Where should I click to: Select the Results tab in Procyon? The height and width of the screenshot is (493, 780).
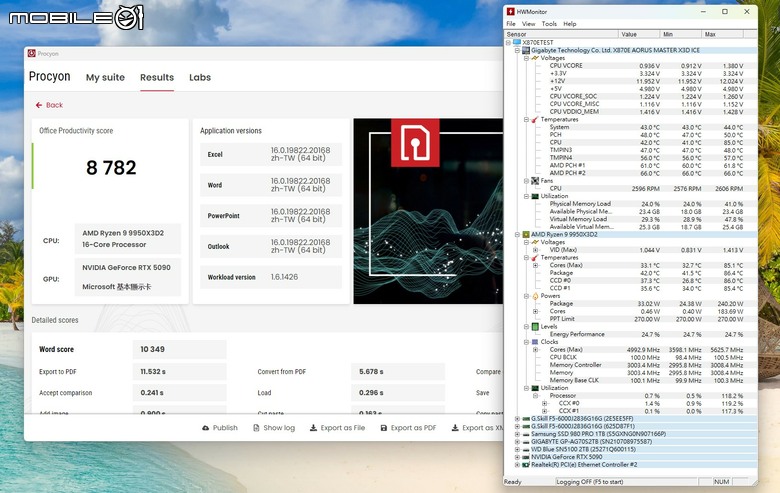pos(157,77)
